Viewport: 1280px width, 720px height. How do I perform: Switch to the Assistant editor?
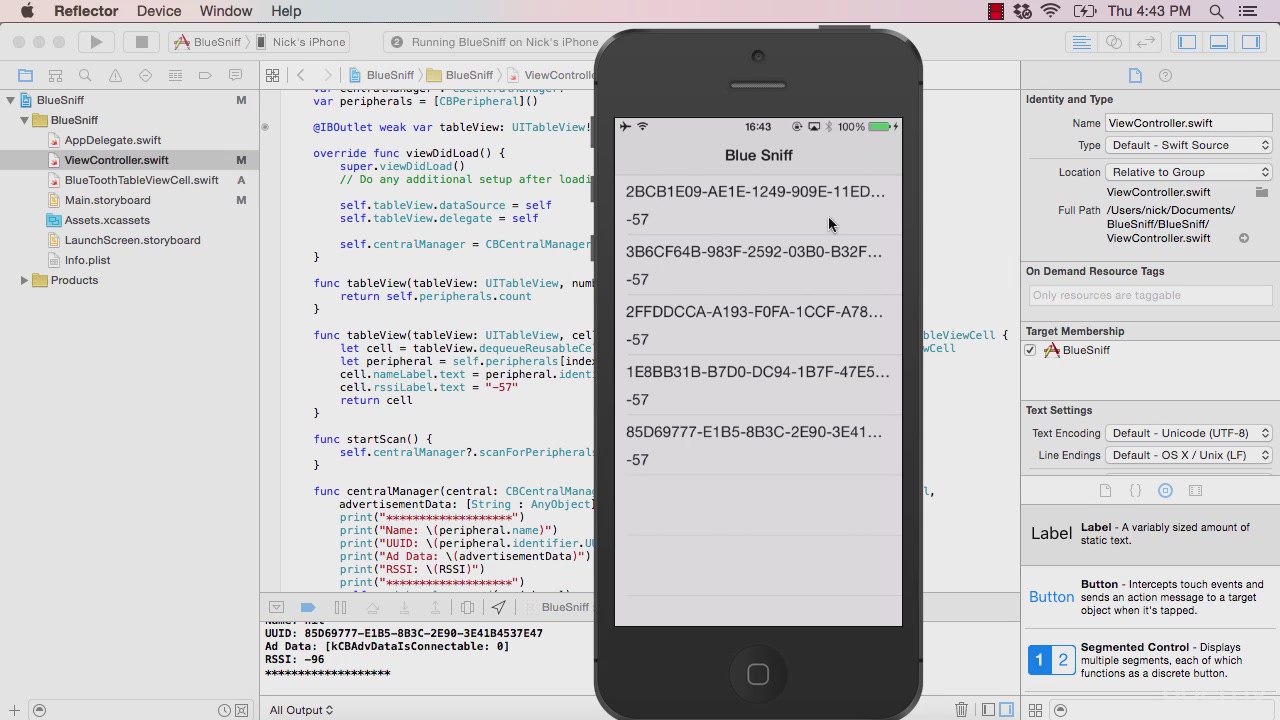[1113, 42]
